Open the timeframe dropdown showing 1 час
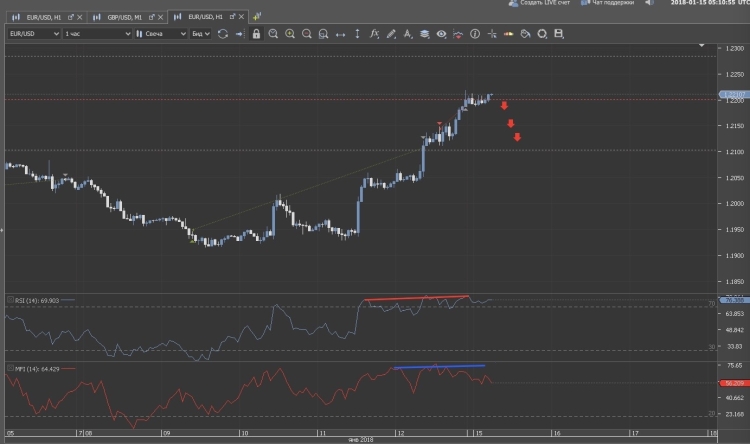The image size is (750, 444). pyautogui.click(x=97, y=34)
